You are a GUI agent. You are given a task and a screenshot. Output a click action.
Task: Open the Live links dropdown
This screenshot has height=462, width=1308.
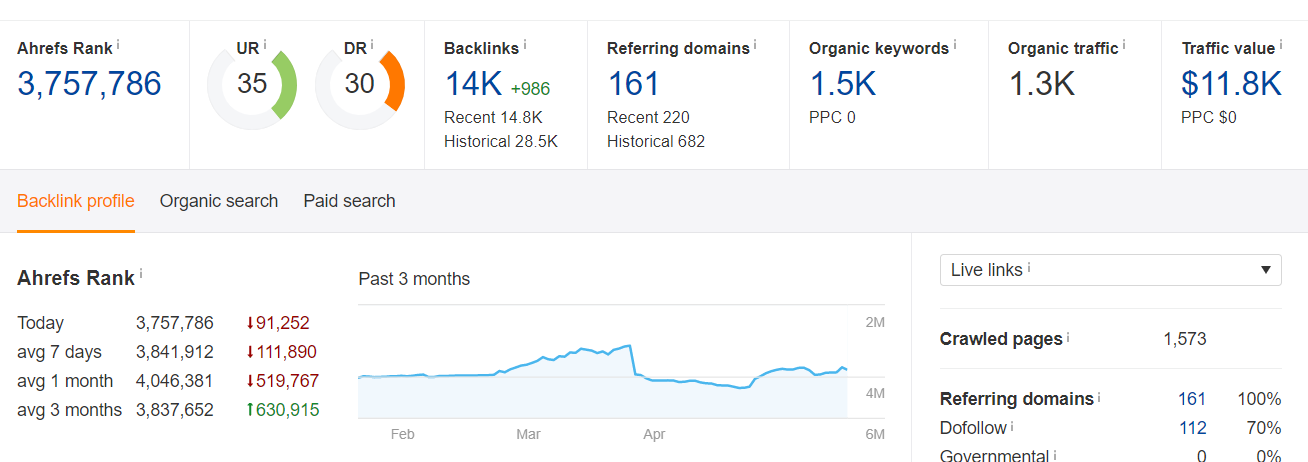tap(1111, 270)
